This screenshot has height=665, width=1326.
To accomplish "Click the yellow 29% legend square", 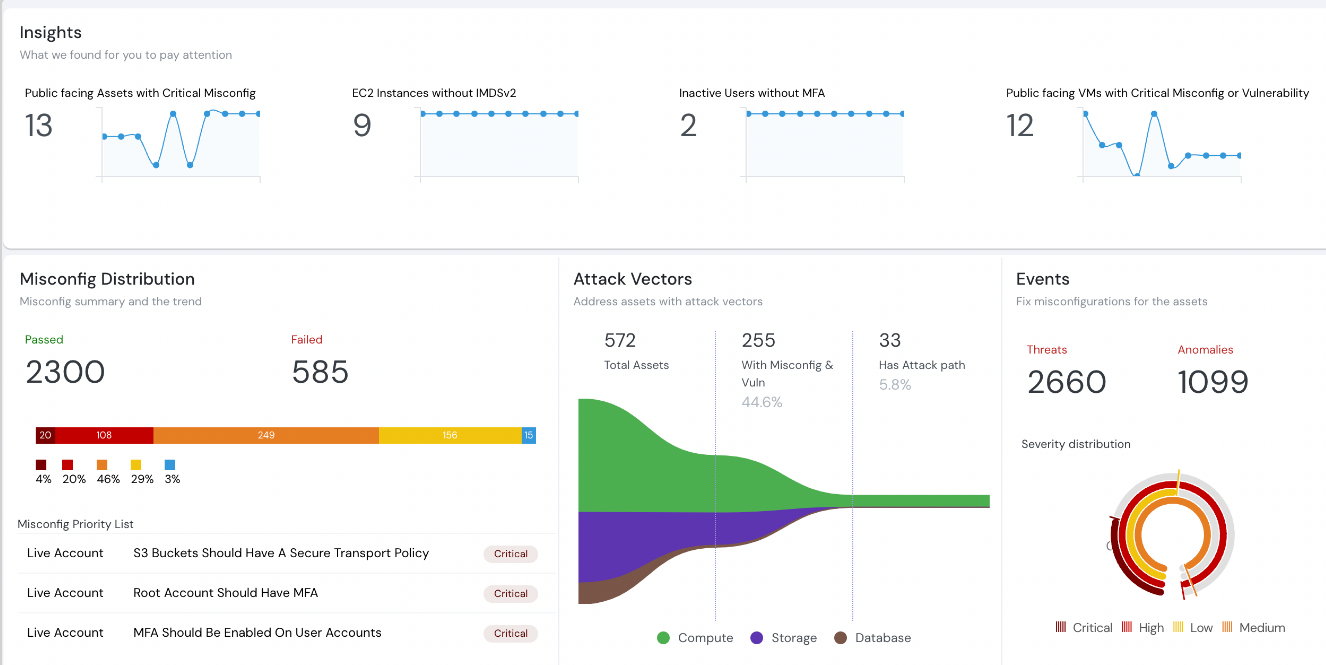I will pyautogui.click(x=136, y=465).
